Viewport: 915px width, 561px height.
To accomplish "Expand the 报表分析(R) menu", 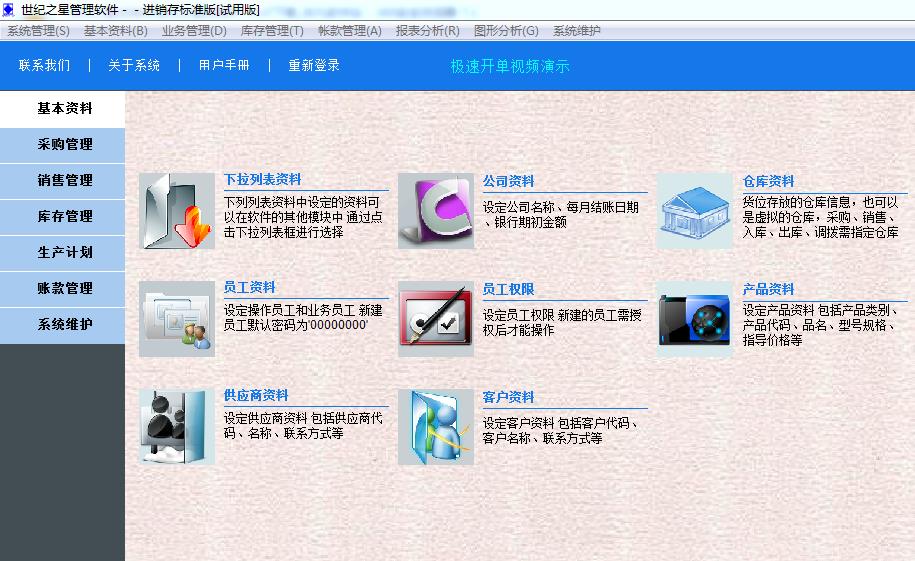I will [428, 31].
